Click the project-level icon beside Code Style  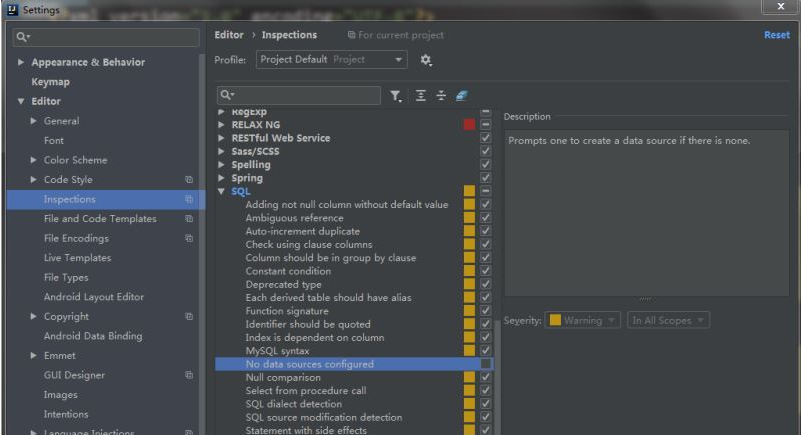pos(189,180)
